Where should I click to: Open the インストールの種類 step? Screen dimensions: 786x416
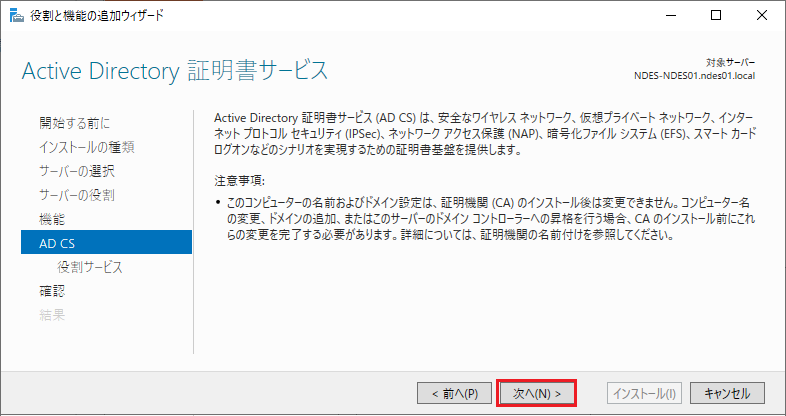87,147
